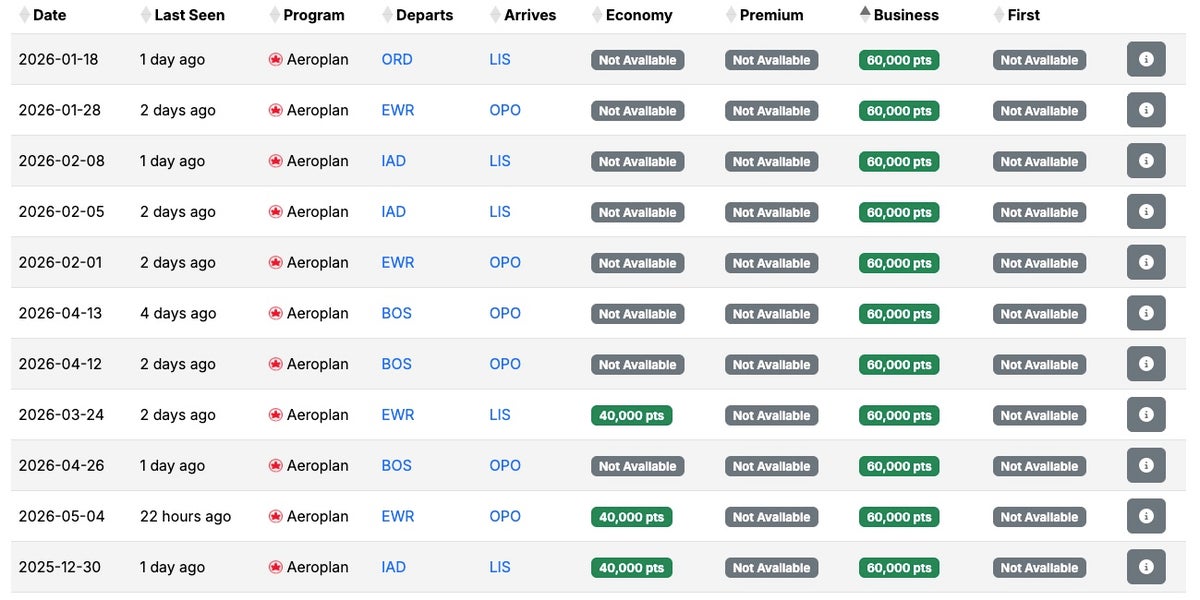
Task: Open the OPO link in 2026-01-28 row
Action: (505, 110)
